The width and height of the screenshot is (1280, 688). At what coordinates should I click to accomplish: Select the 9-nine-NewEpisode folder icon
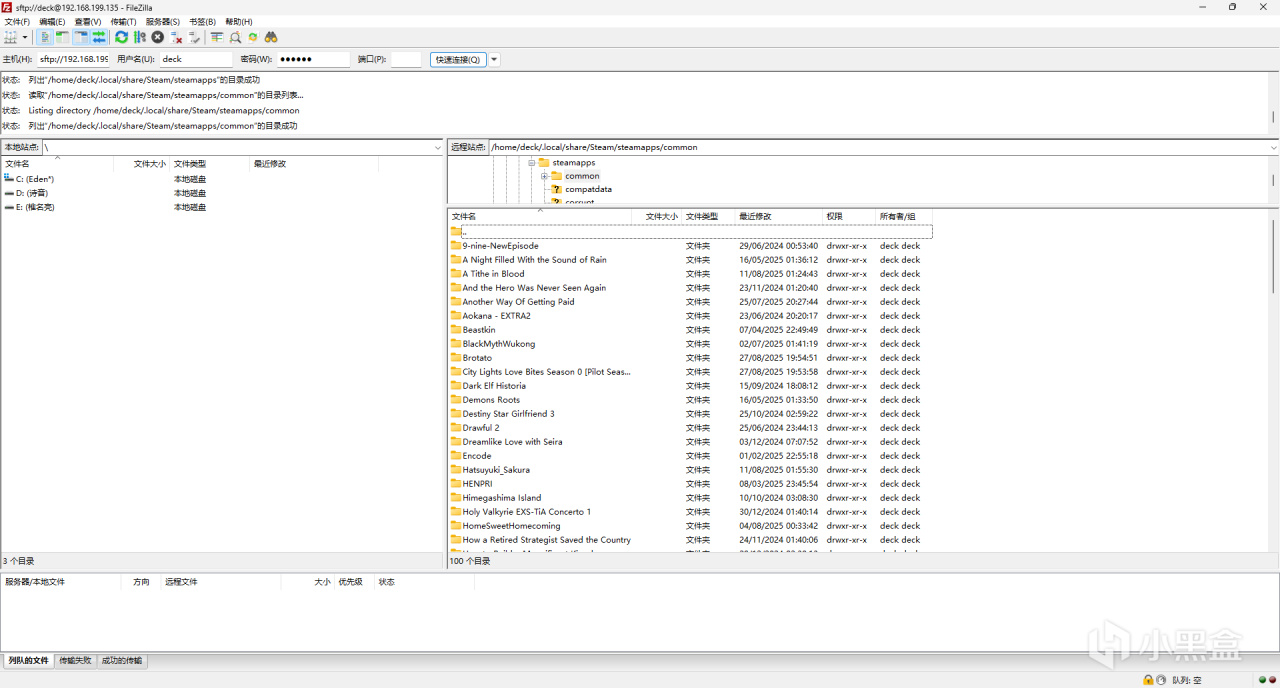click(x=456, y=245)
